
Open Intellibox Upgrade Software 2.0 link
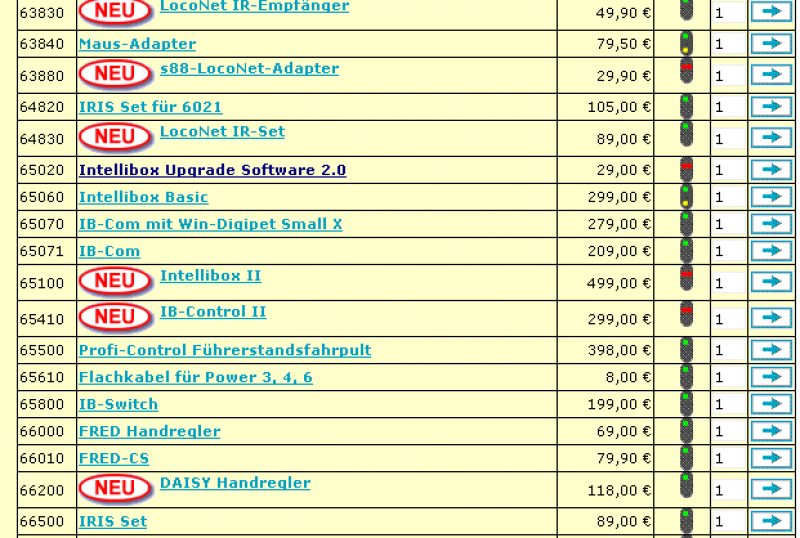click(x=212, y=170)
